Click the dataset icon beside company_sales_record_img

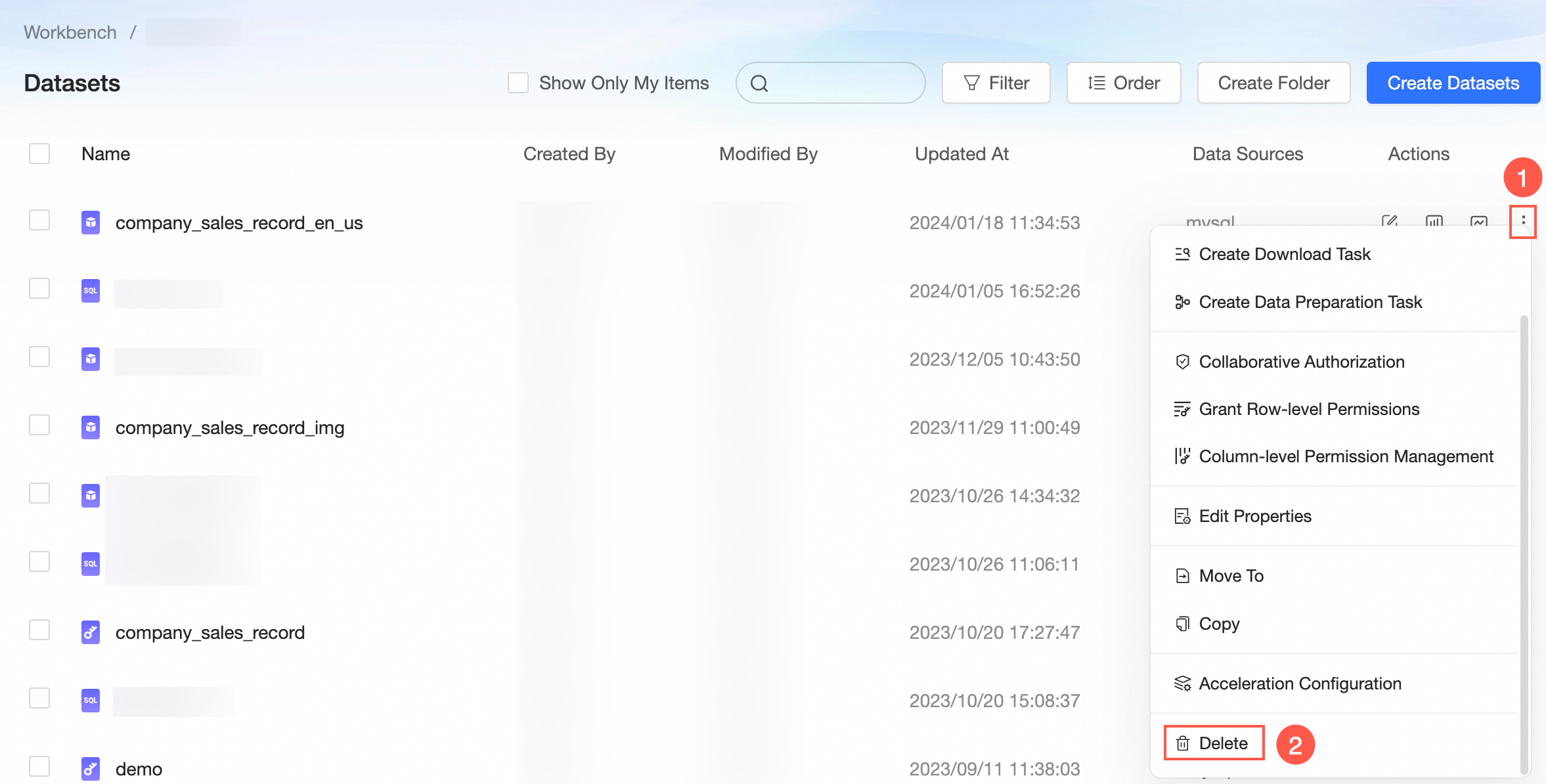(91, 427)
